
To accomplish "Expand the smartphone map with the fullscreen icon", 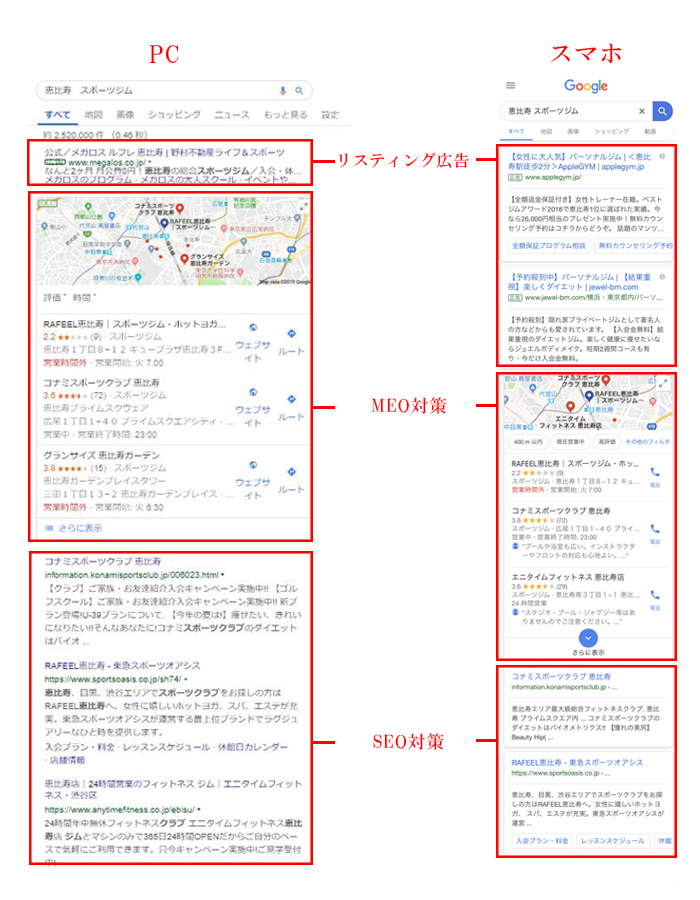I will [663, 383].
